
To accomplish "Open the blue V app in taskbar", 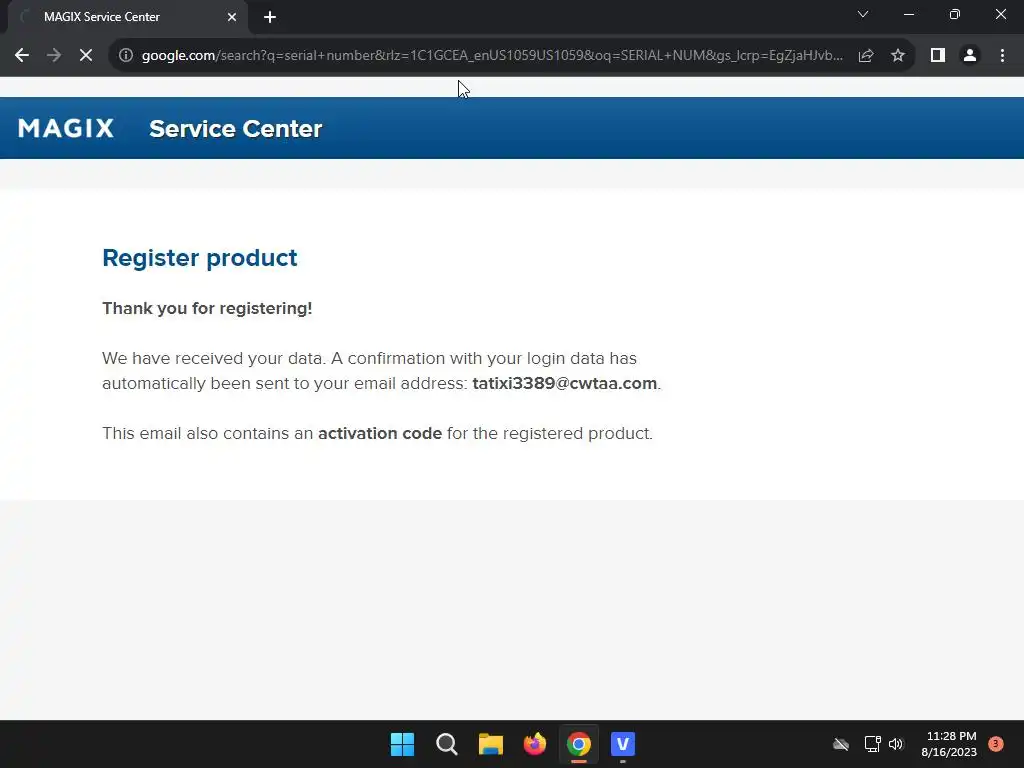I will [x=623, y=744].
